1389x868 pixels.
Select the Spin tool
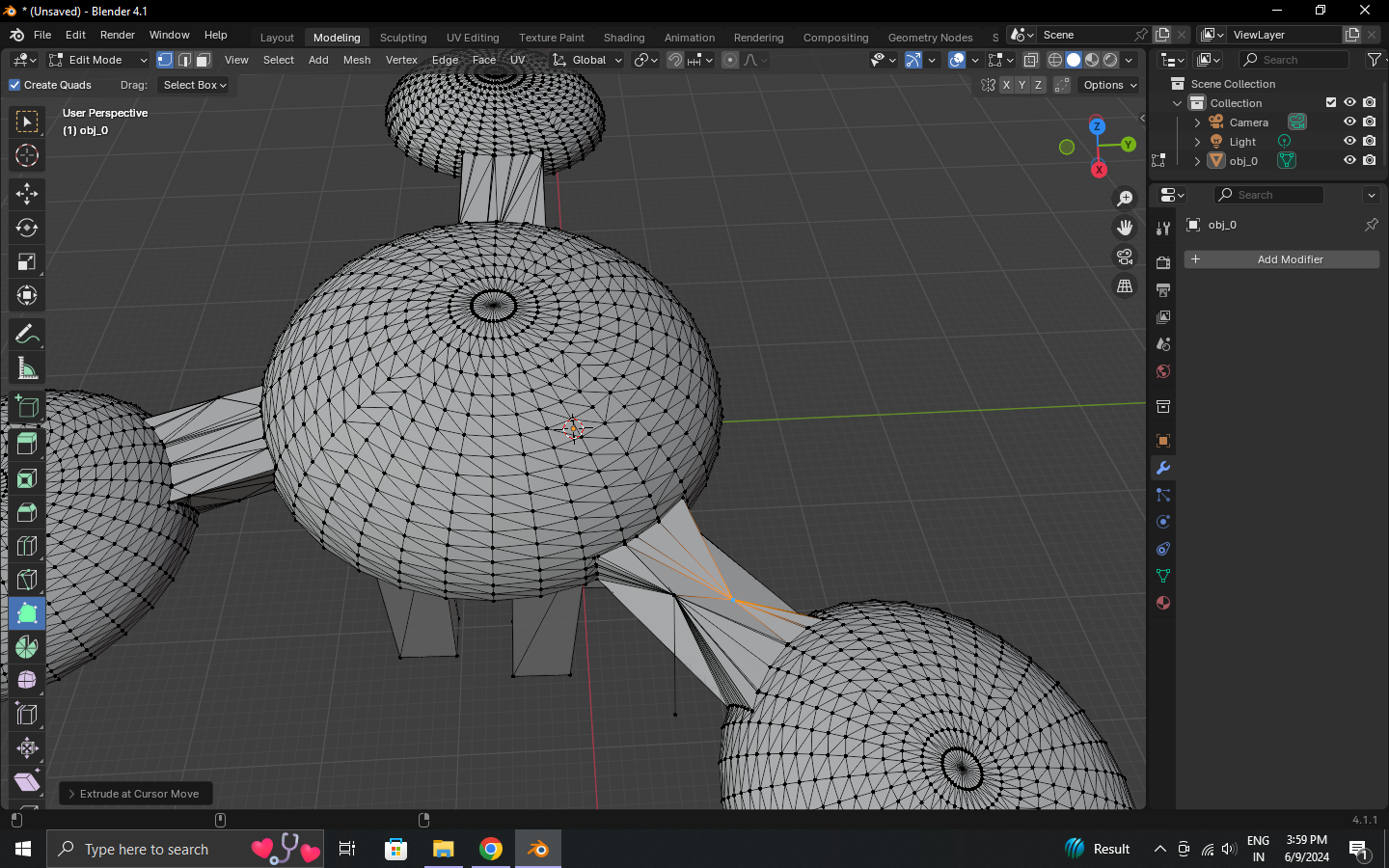tap(27, 647)
